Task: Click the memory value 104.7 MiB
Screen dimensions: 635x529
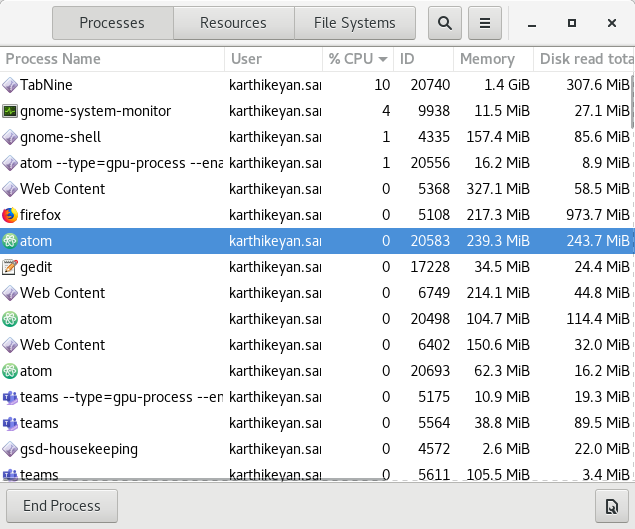Action: click(x=498, y=319)
